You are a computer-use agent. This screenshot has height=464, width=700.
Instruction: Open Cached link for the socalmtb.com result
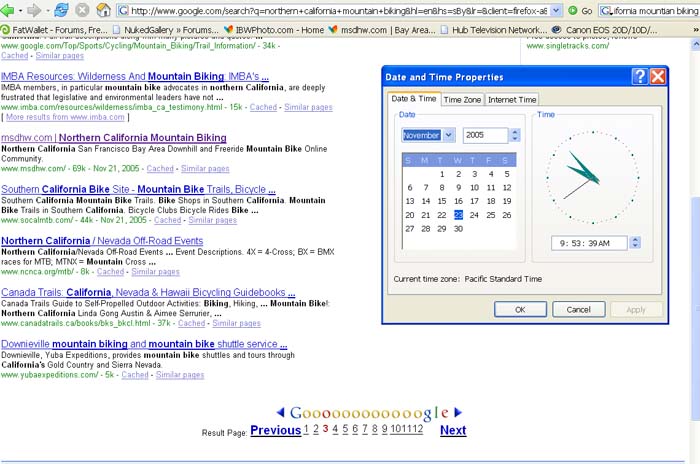167,220
